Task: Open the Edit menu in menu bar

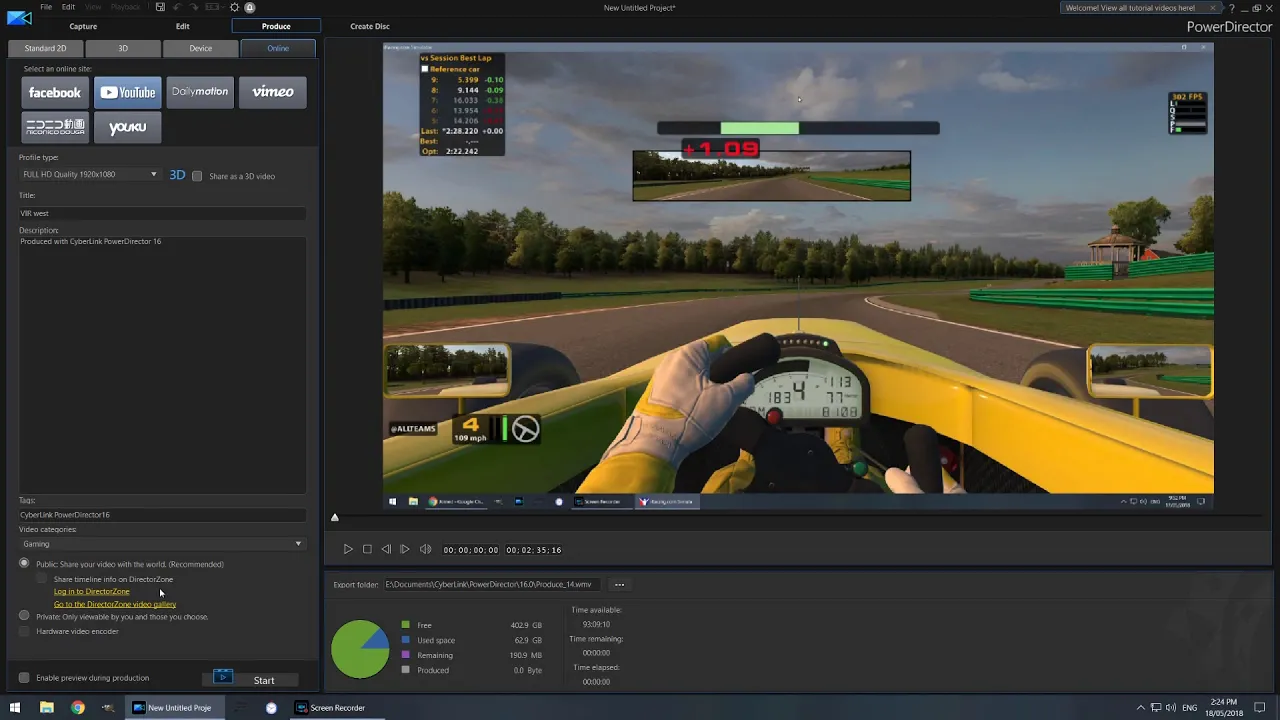Action: [68, 7]
